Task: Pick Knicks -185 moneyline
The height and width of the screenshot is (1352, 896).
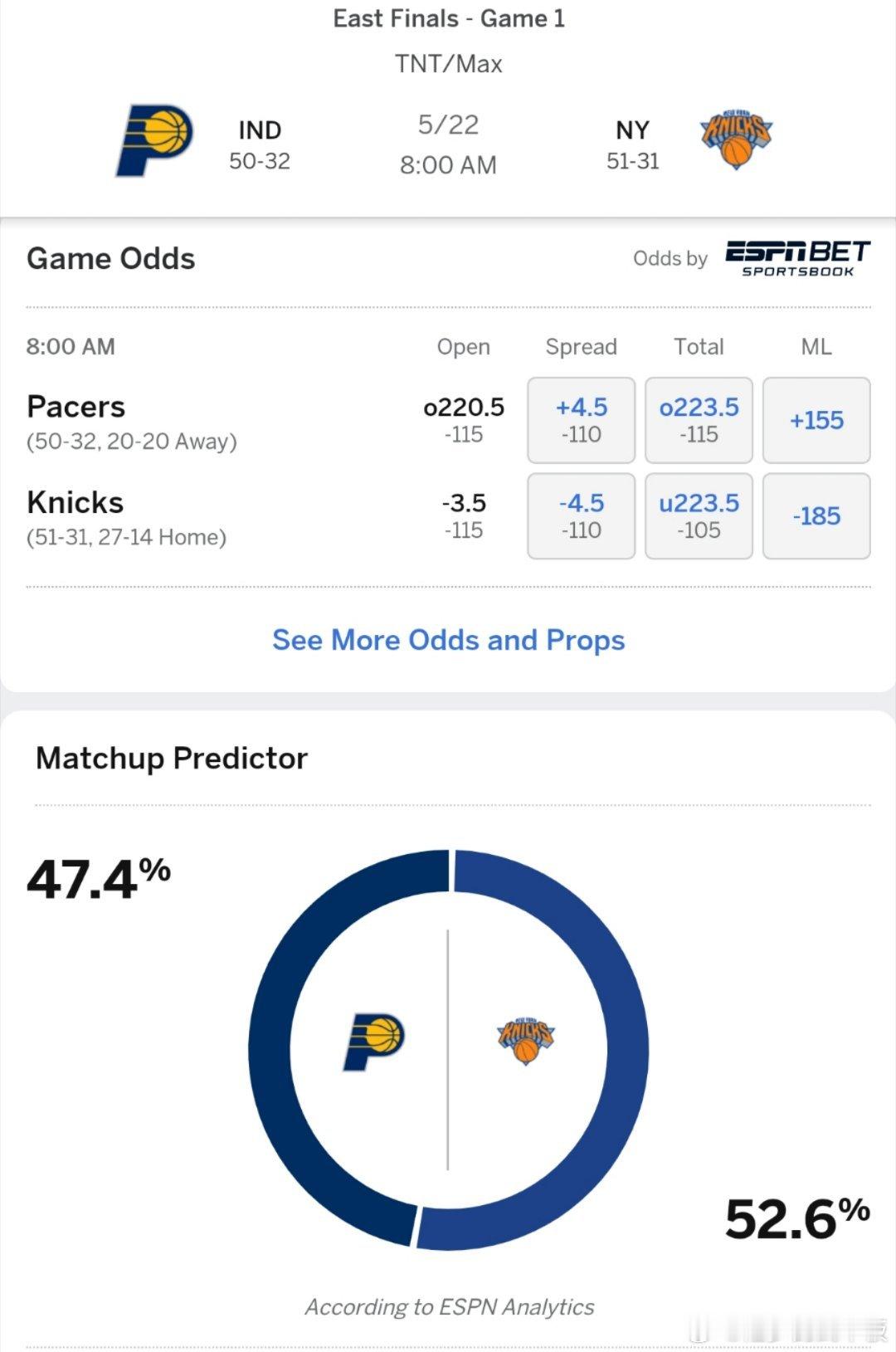Action: pyautogui.click(x=816, y=515)
